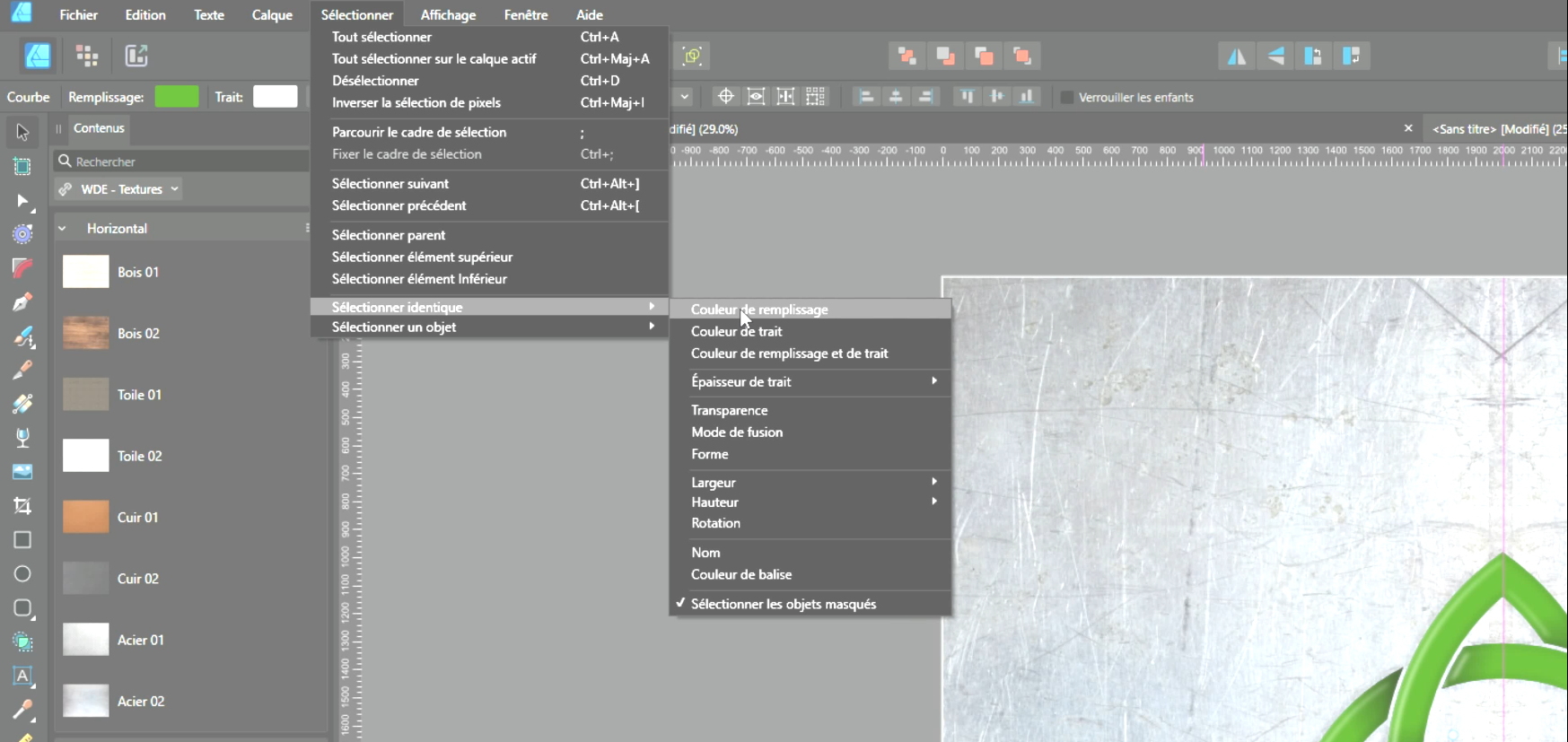Click the green Remplissage color swatch
This screenshot has width=1568, height=742.
[177, 97]
